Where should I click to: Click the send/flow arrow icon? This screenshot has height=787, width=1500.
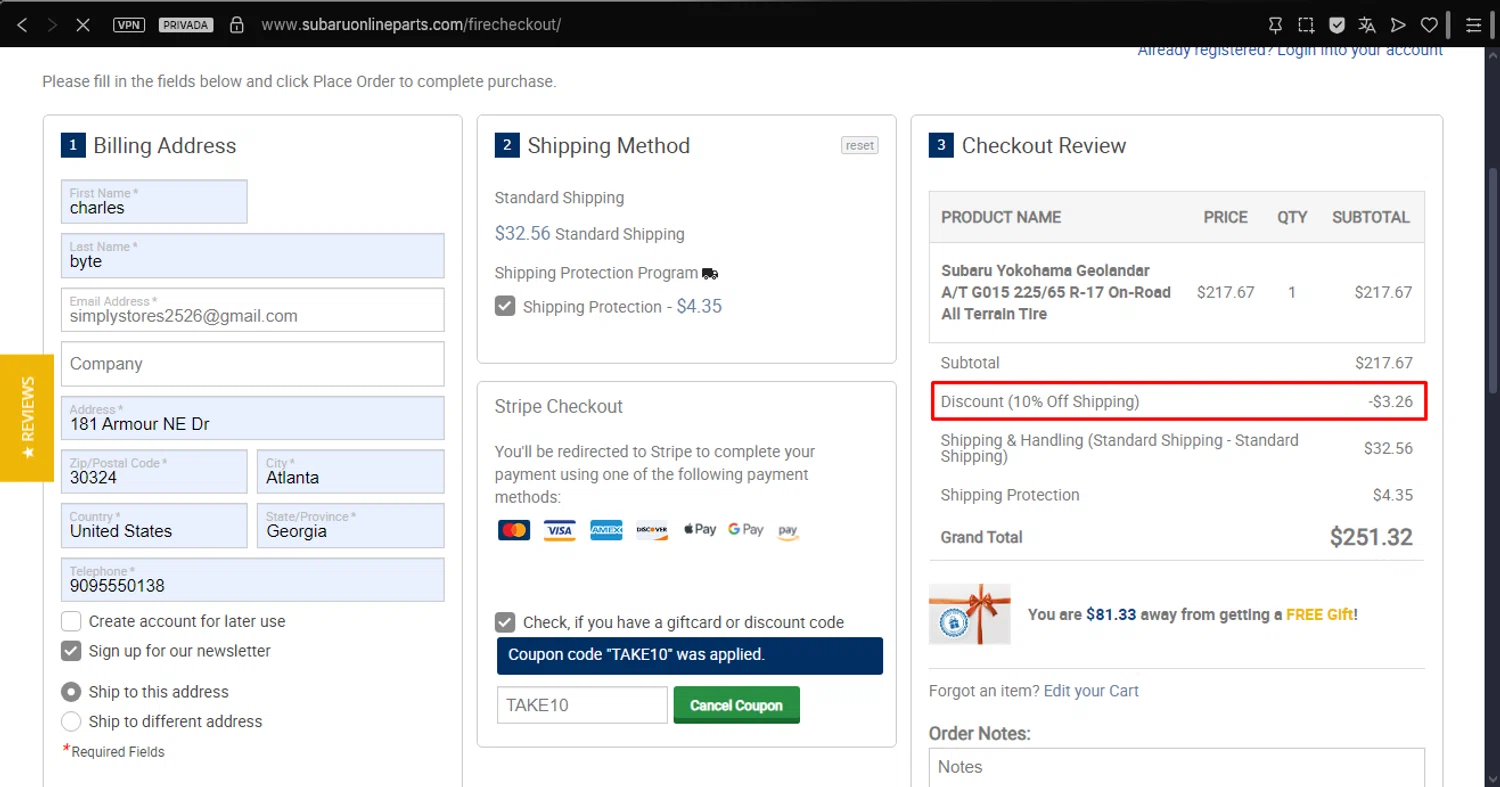coord(1398,25)
